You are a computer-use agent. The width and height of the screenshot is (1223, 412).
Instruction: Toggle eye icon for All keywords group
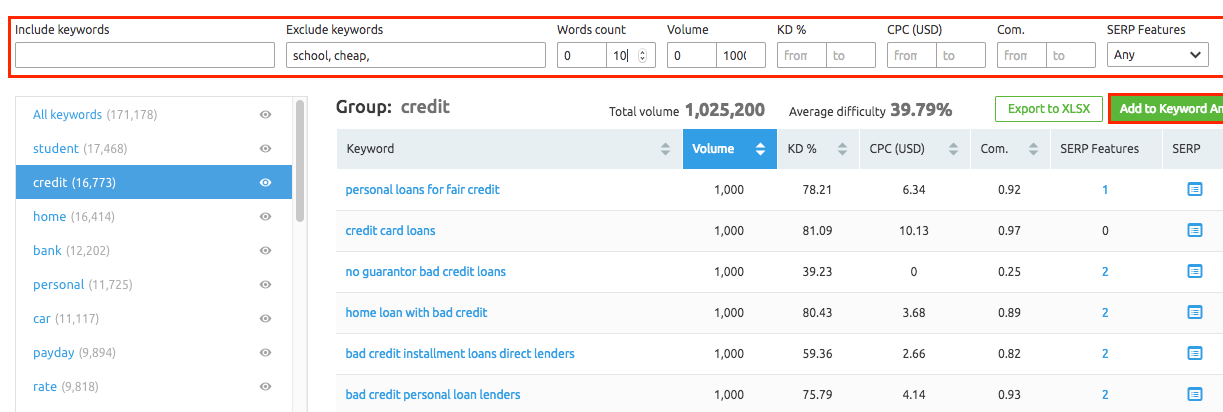pos(266,115)
